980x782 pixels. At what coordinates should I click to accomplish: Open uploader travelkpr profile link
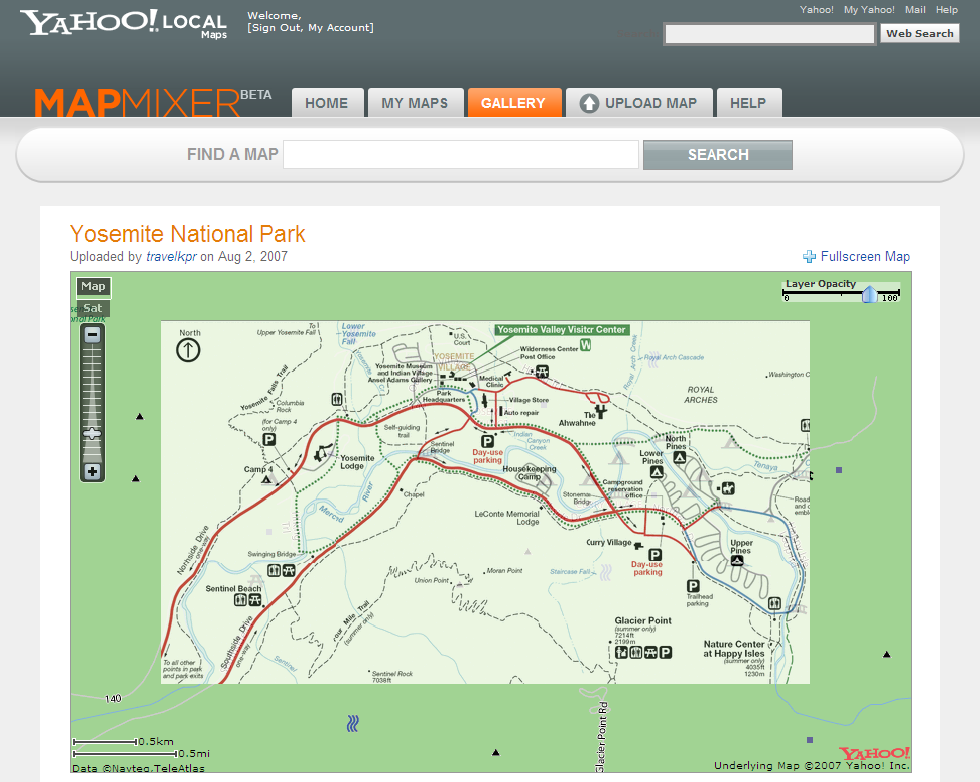tap(171, 256)
